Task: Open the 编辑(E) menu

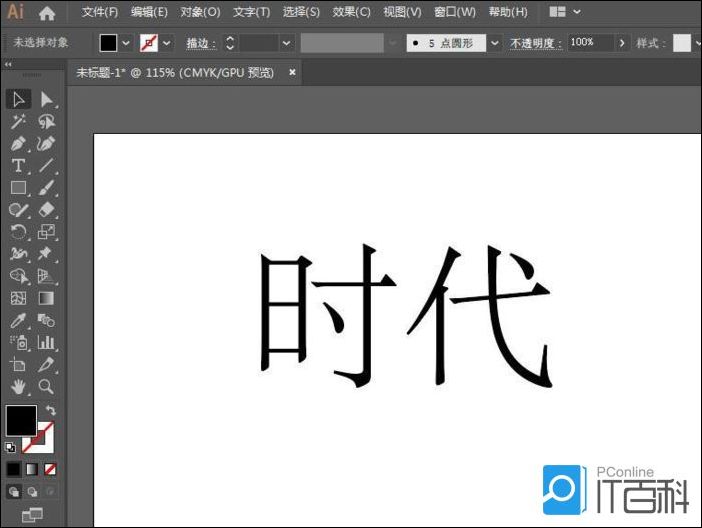Action: tap(149, 12)
